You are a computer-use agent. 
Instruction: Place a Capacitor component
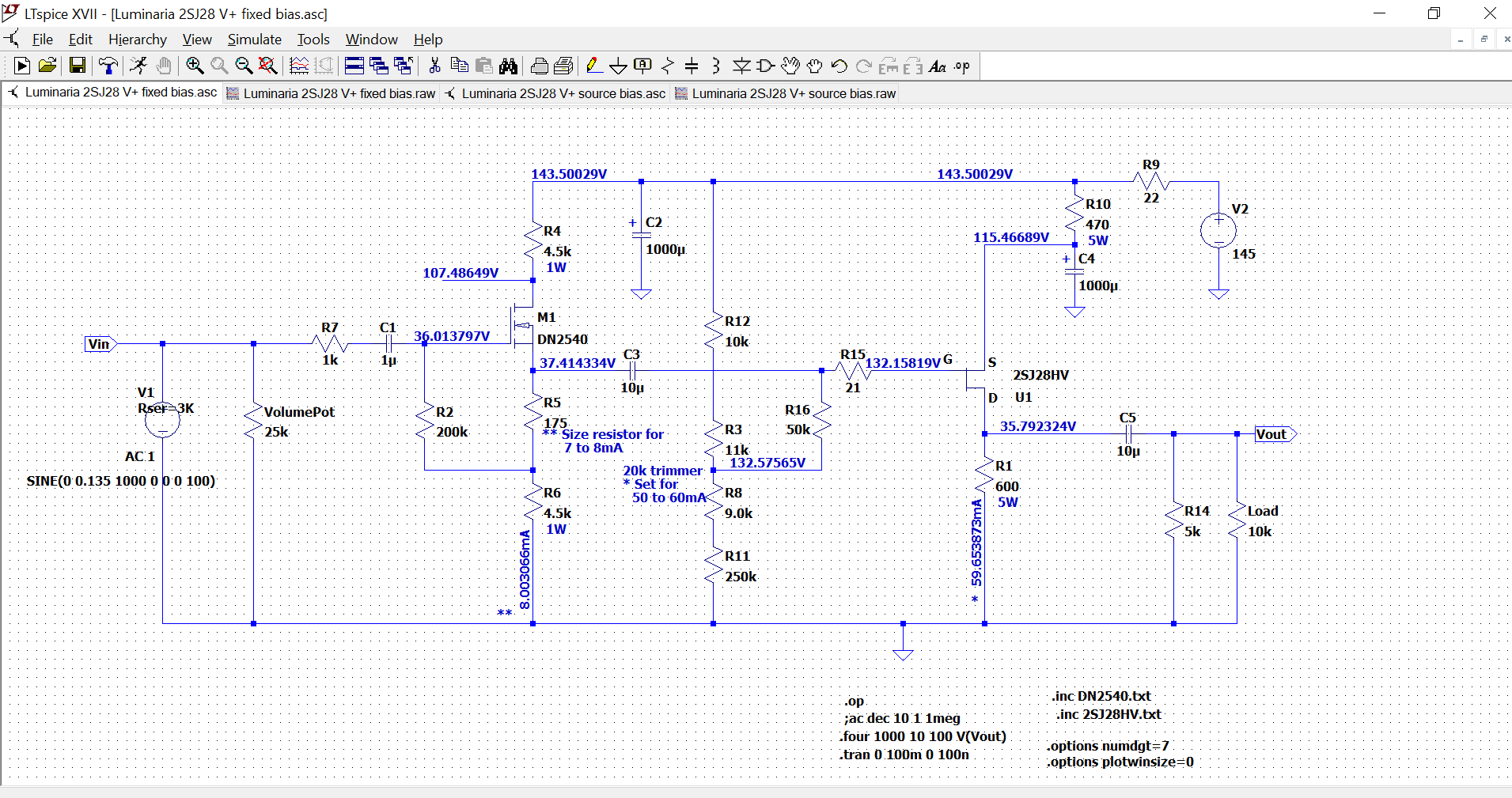click(692, 66)
